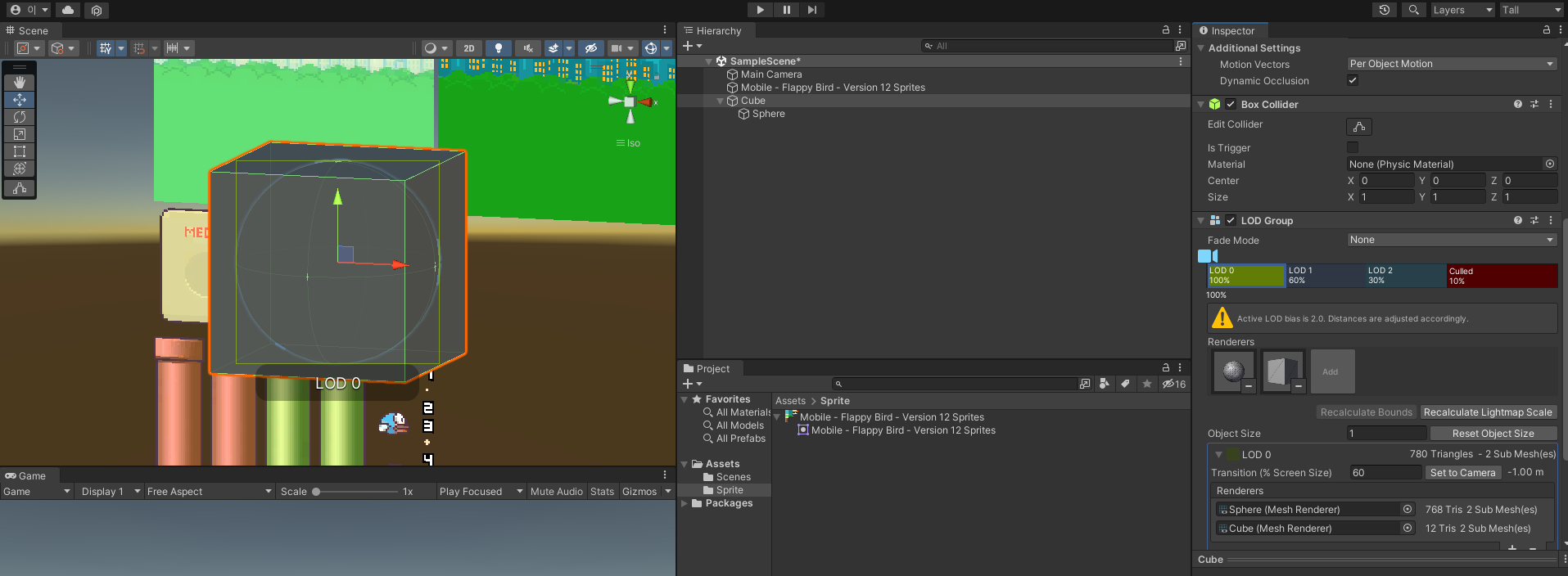Select the Move tool
Screen dimensions: 1568x576
click(20, 100)
